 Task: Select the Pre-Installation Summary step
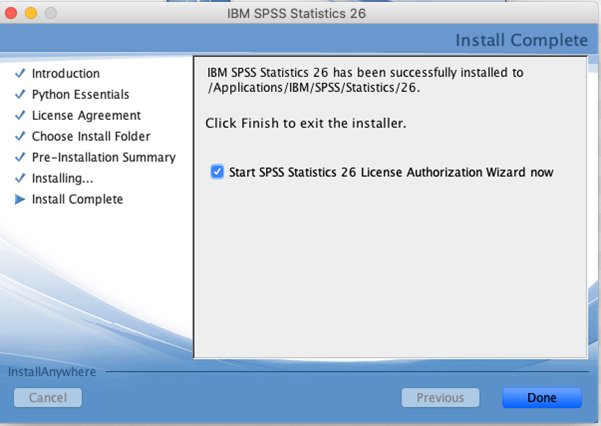coord(103,157)
